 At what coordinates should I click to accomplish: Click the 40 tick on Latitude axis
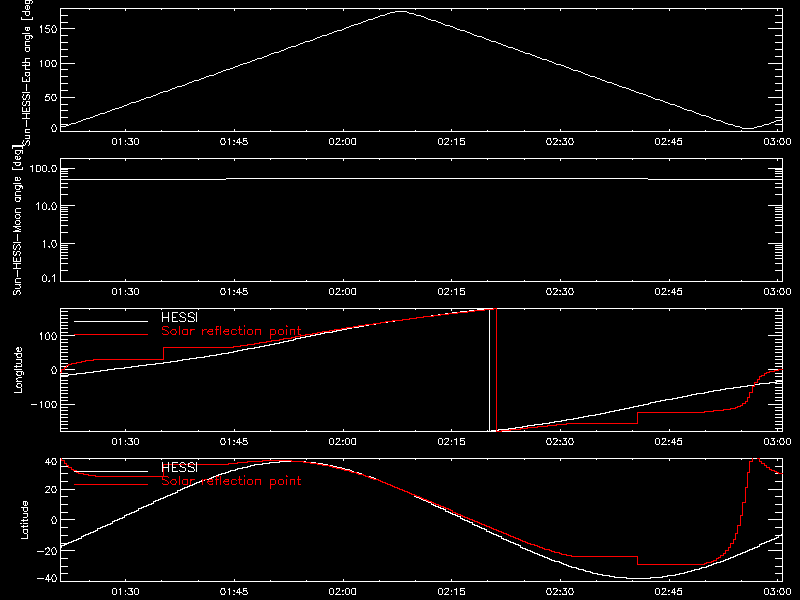(51, 462)
